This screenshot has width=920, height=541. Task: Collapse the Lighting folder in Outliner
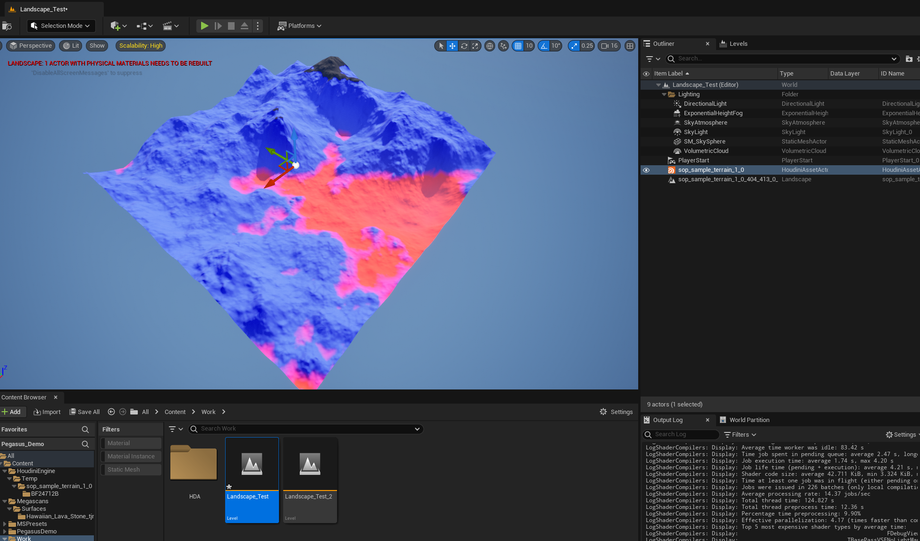click(665, 94)
